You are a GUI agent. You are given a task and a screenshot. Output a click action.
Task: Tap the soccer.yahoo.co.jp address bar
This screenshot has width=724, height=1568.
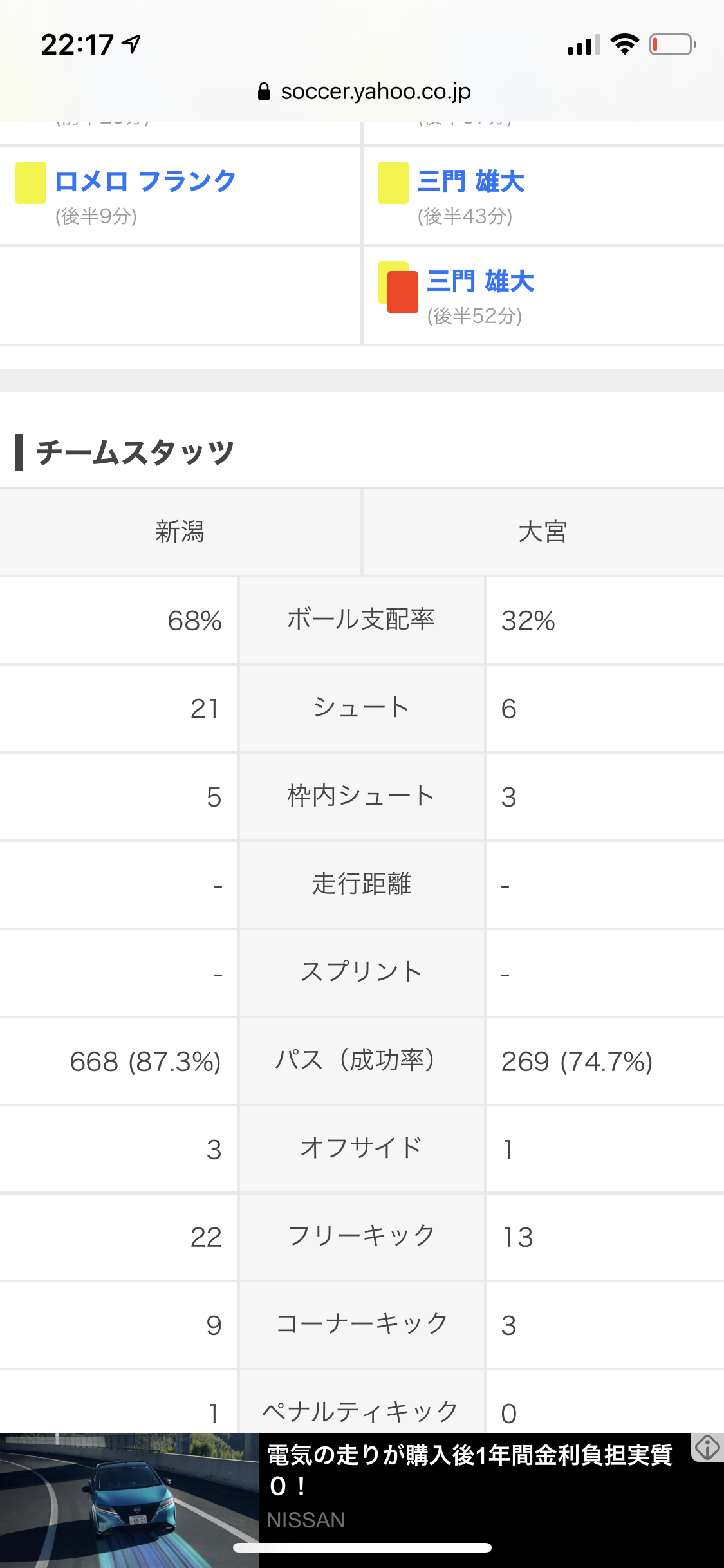tap(364, 91)
